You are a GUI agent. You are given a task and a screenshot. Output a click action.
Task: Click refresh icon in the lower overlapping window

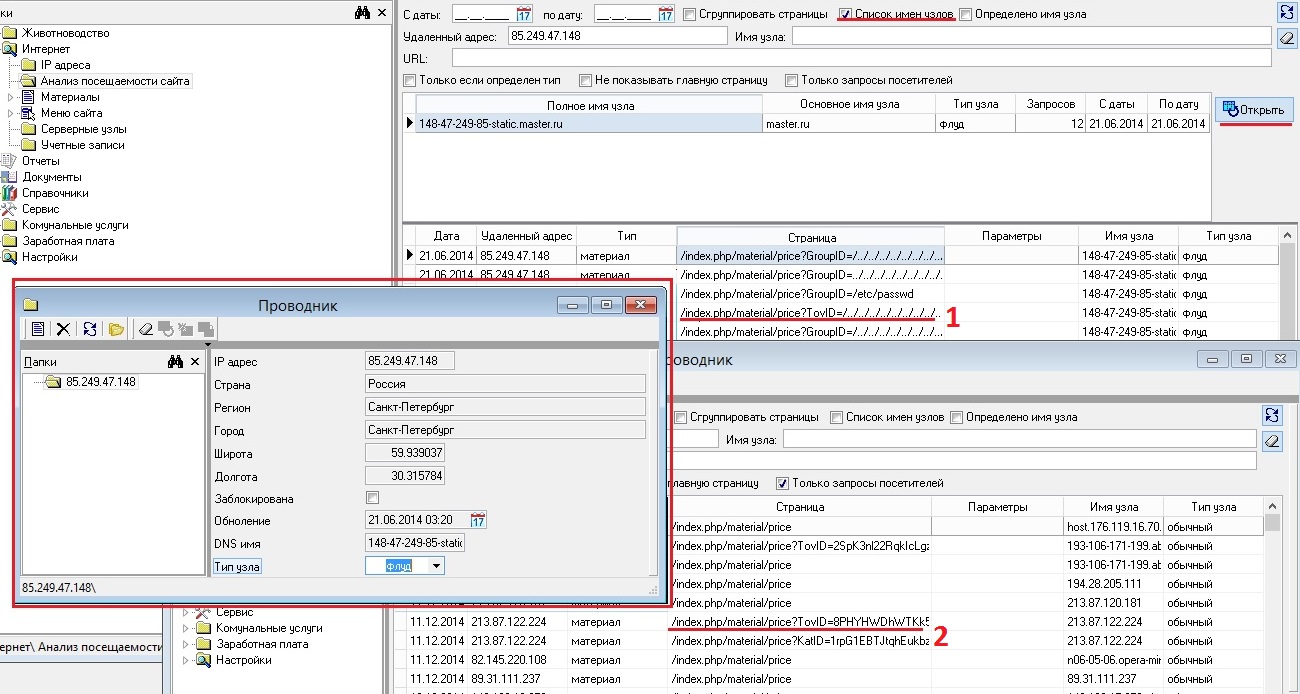pyautogui.click(x=1272, y=415)
